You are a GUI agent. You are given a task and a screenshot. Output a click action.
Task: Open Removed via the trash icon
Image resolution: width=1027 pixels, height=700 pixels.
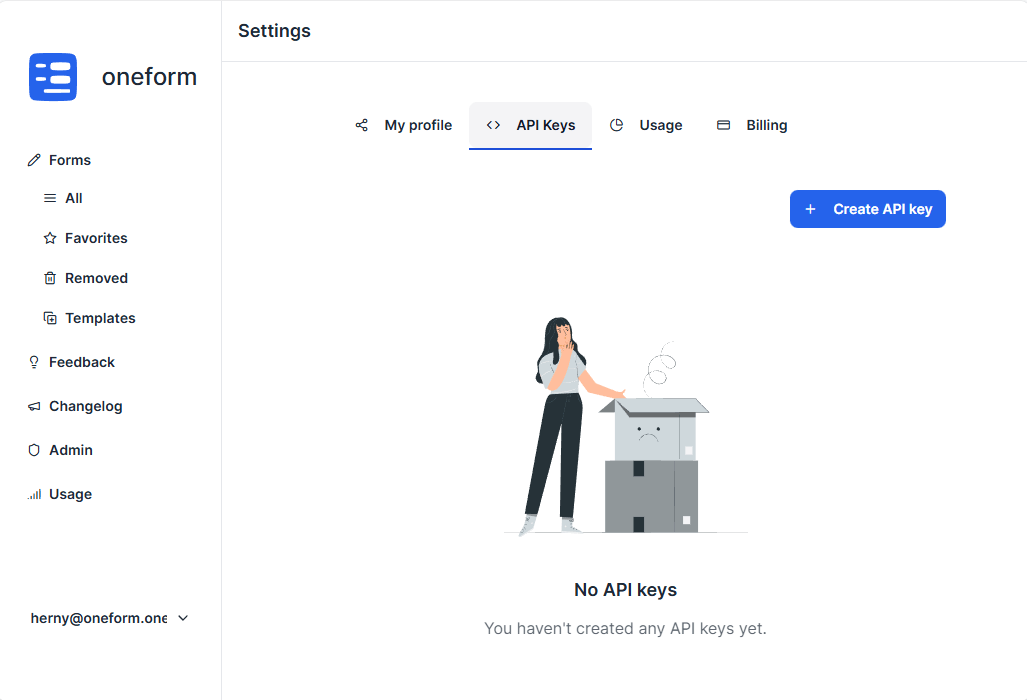[x=49, y=278]
